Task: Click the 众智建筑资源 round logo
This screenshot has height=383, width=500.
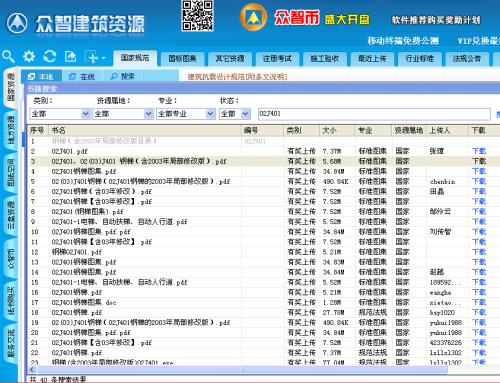Action: coord(17,23)
